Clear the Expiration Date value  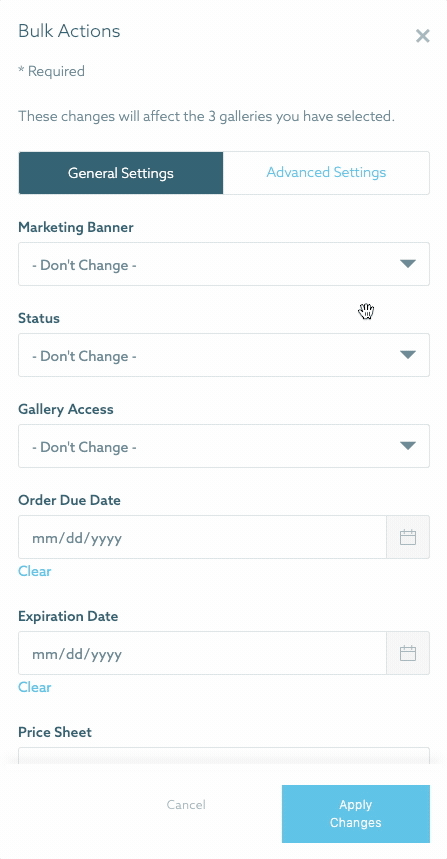click(35, 687)
